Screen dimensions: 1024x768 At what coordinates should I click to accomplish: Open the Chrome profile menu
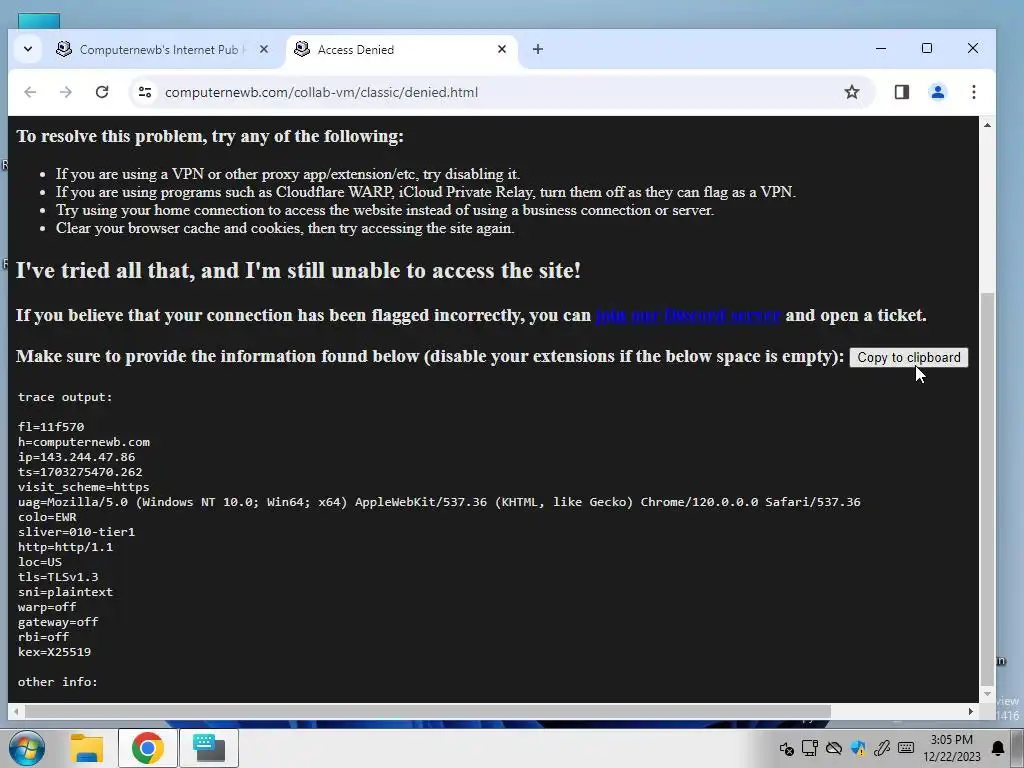[x=938, y=92]
